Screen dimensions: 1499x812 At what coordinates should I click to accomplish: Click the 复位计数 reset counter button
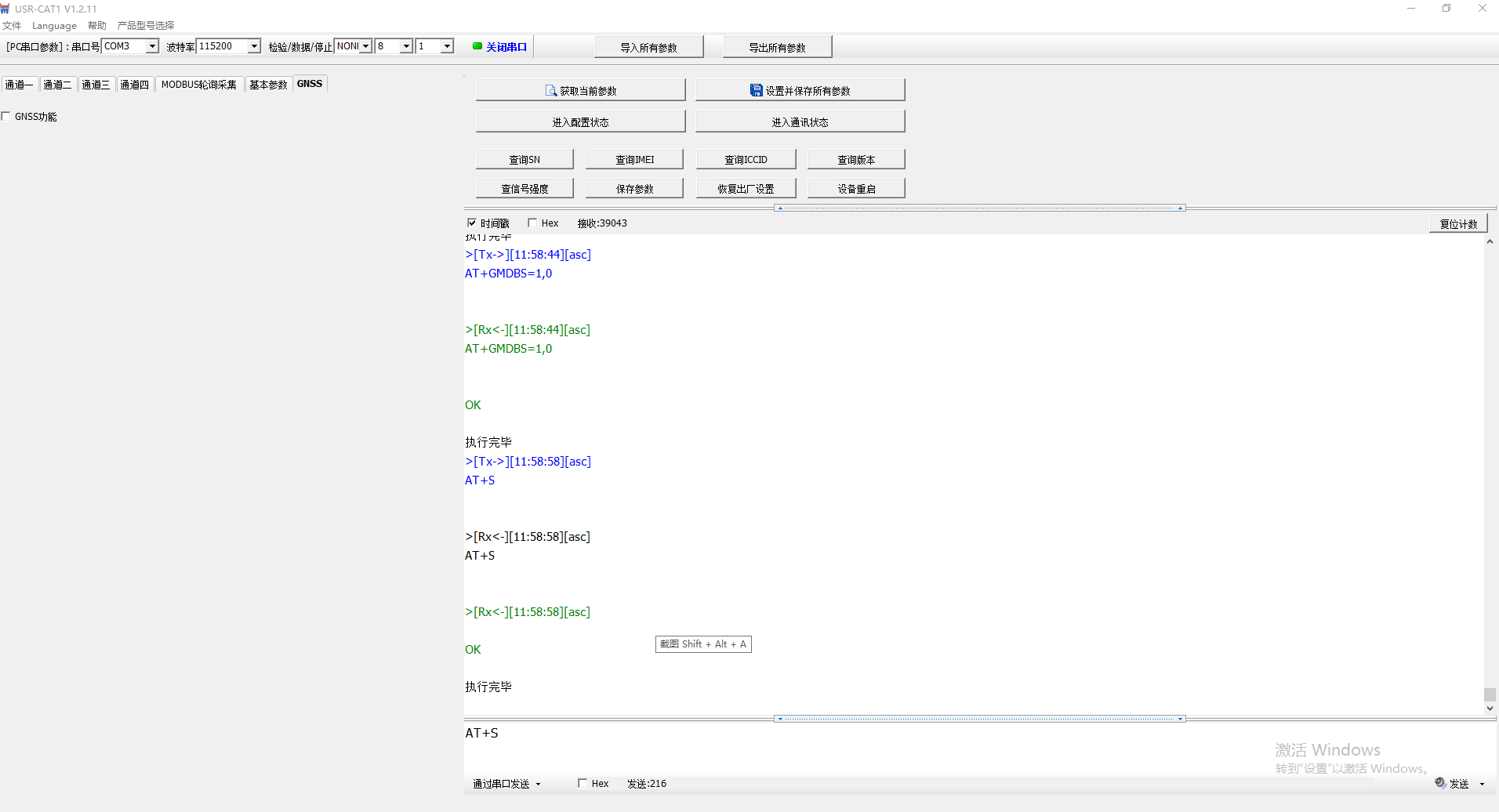[x=1458, y=224]
